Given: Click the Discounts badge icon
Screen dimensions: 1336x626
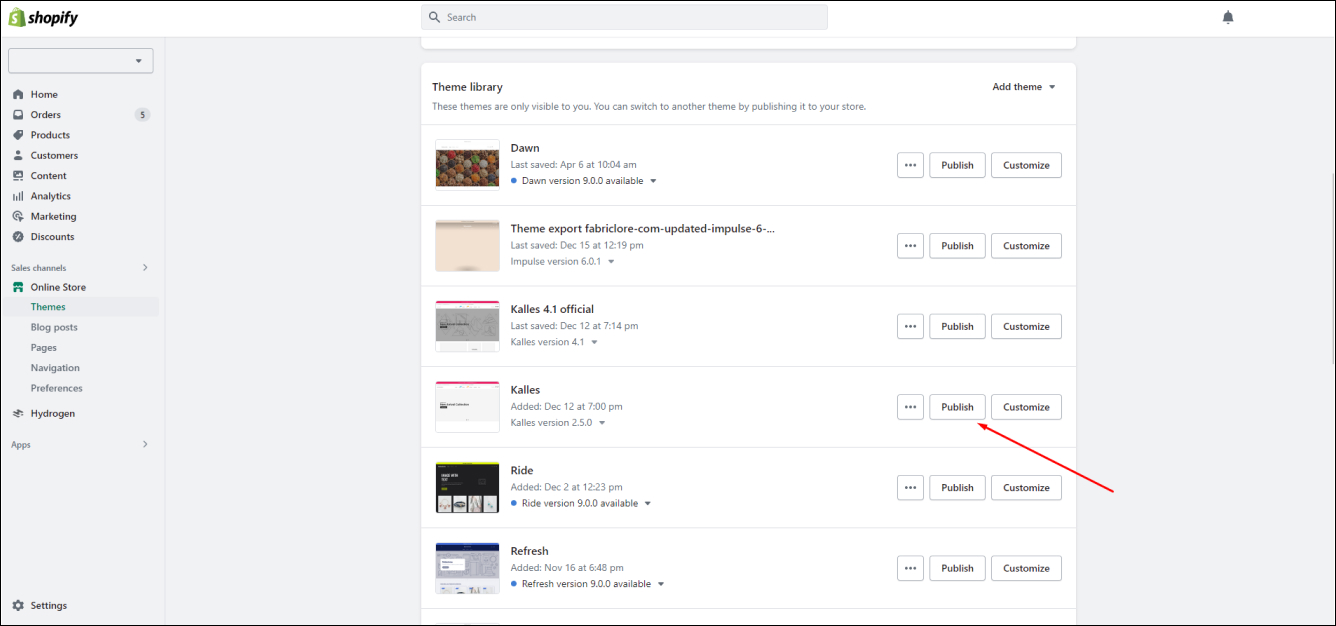Looking at the screenshot, I should [x=18, y=237].
